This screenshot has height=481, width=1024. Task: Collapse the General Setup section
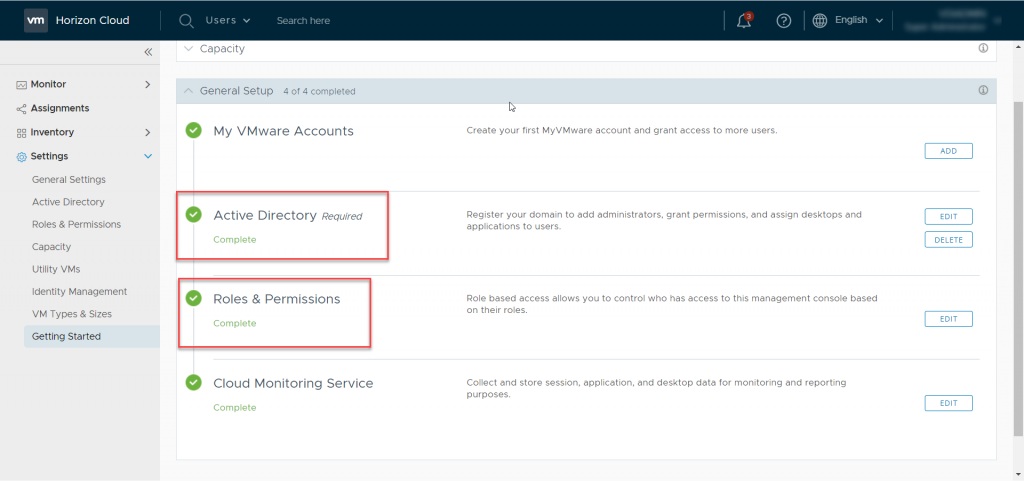(189, 91)
